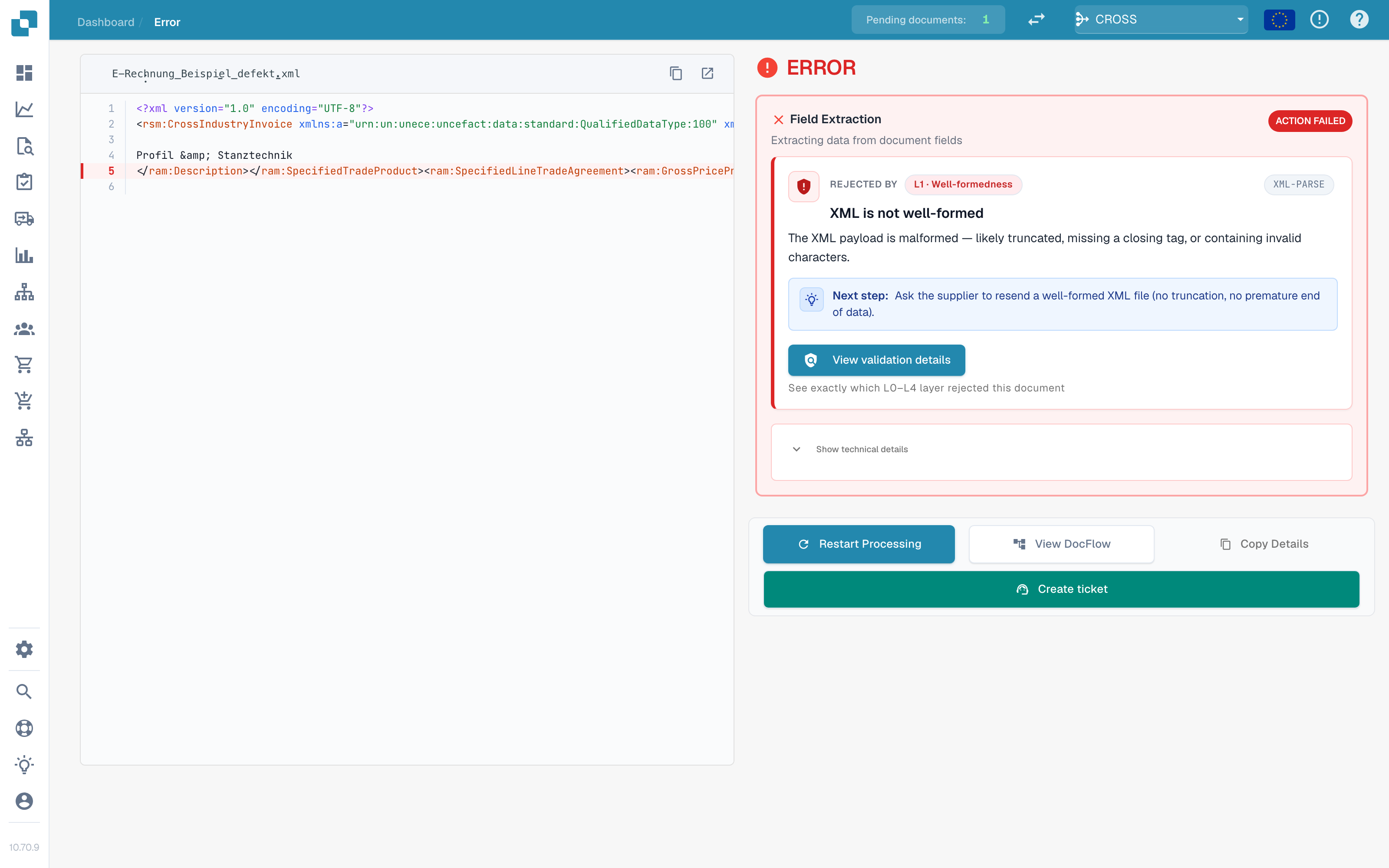
Task: Click the file name E-Rechnung_Beispiel_defekt.xml
Action: tap(205, 73)
